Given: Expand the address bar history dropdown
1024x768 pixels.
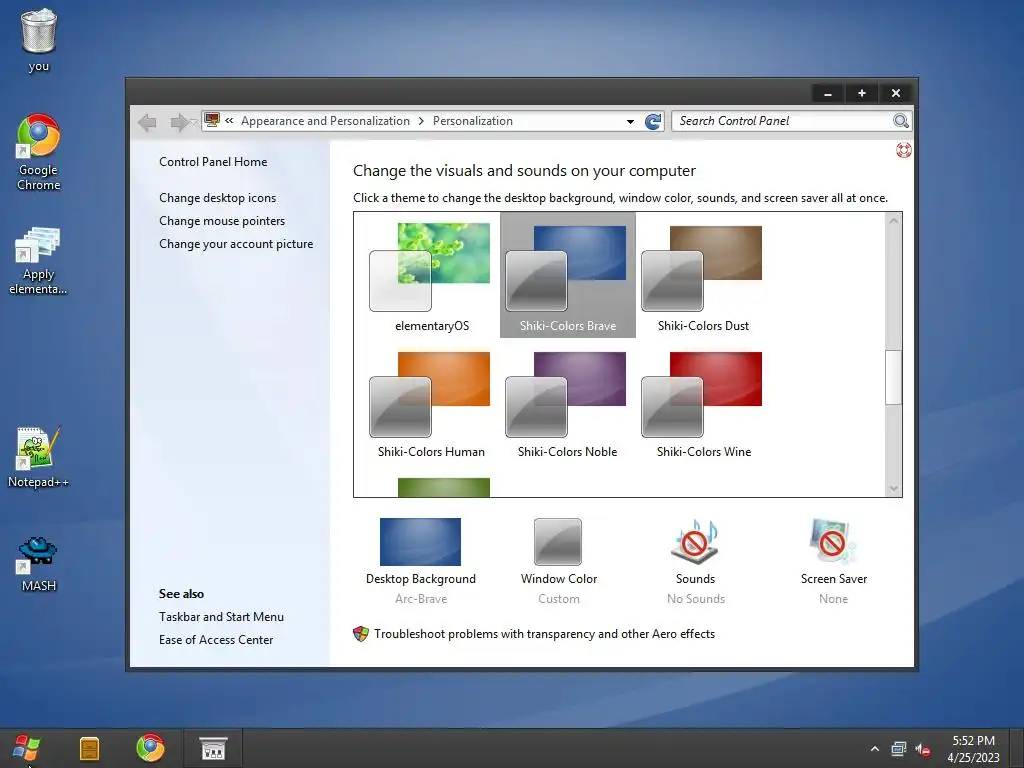Looking at the screenshot, I should (630, 121).
